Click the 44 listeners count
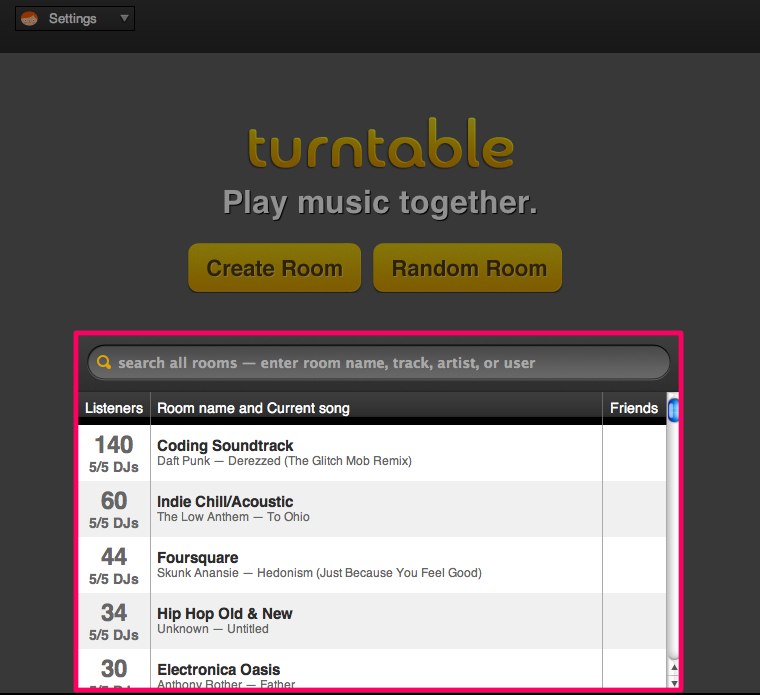This screenshot has height=695, width=760. [114, 556]
